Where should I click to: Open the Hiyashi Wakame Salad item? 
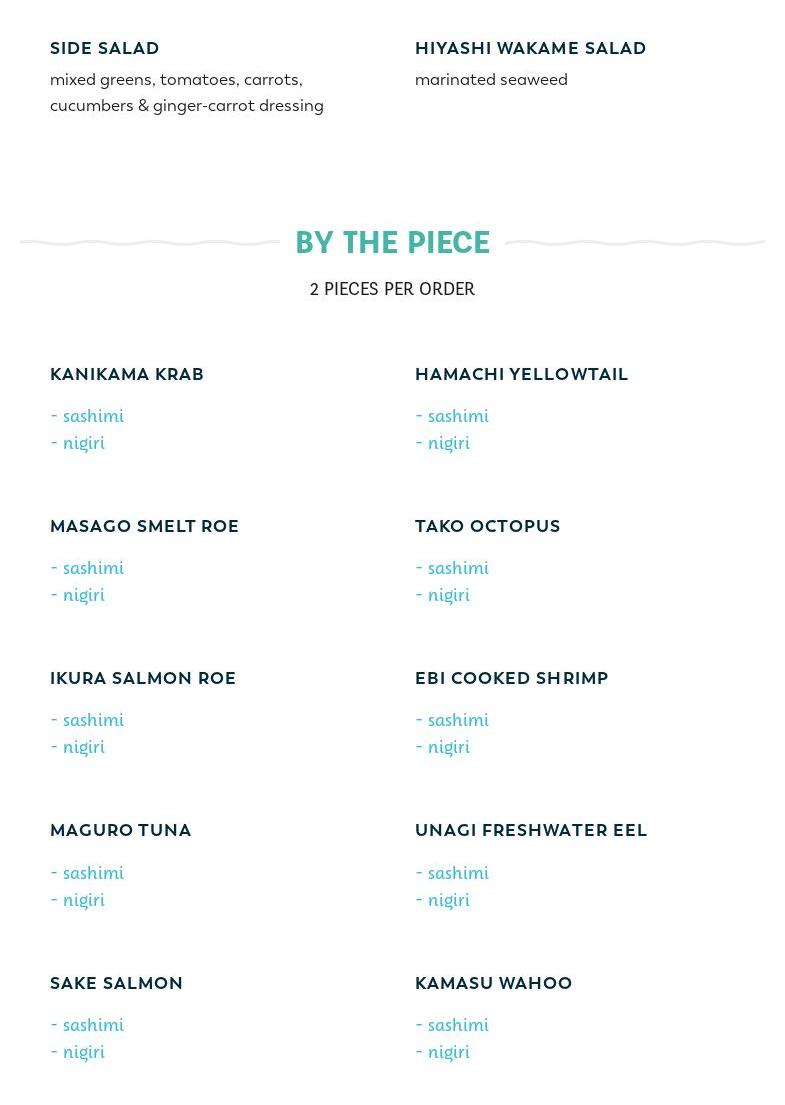[x=530, y=48]
